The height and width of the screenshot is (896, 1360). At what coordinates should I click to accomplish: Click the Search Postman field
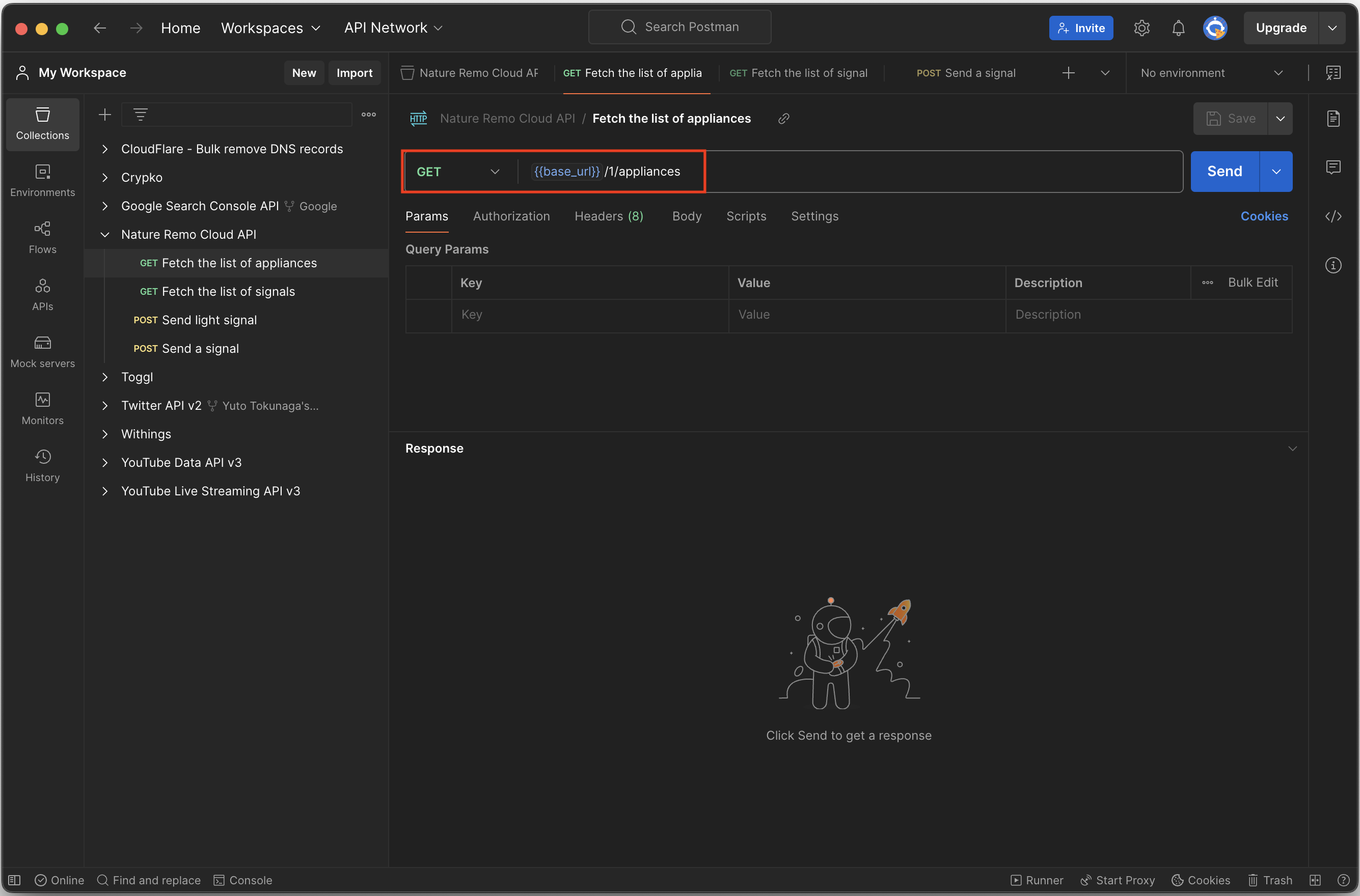coord(679,27)
